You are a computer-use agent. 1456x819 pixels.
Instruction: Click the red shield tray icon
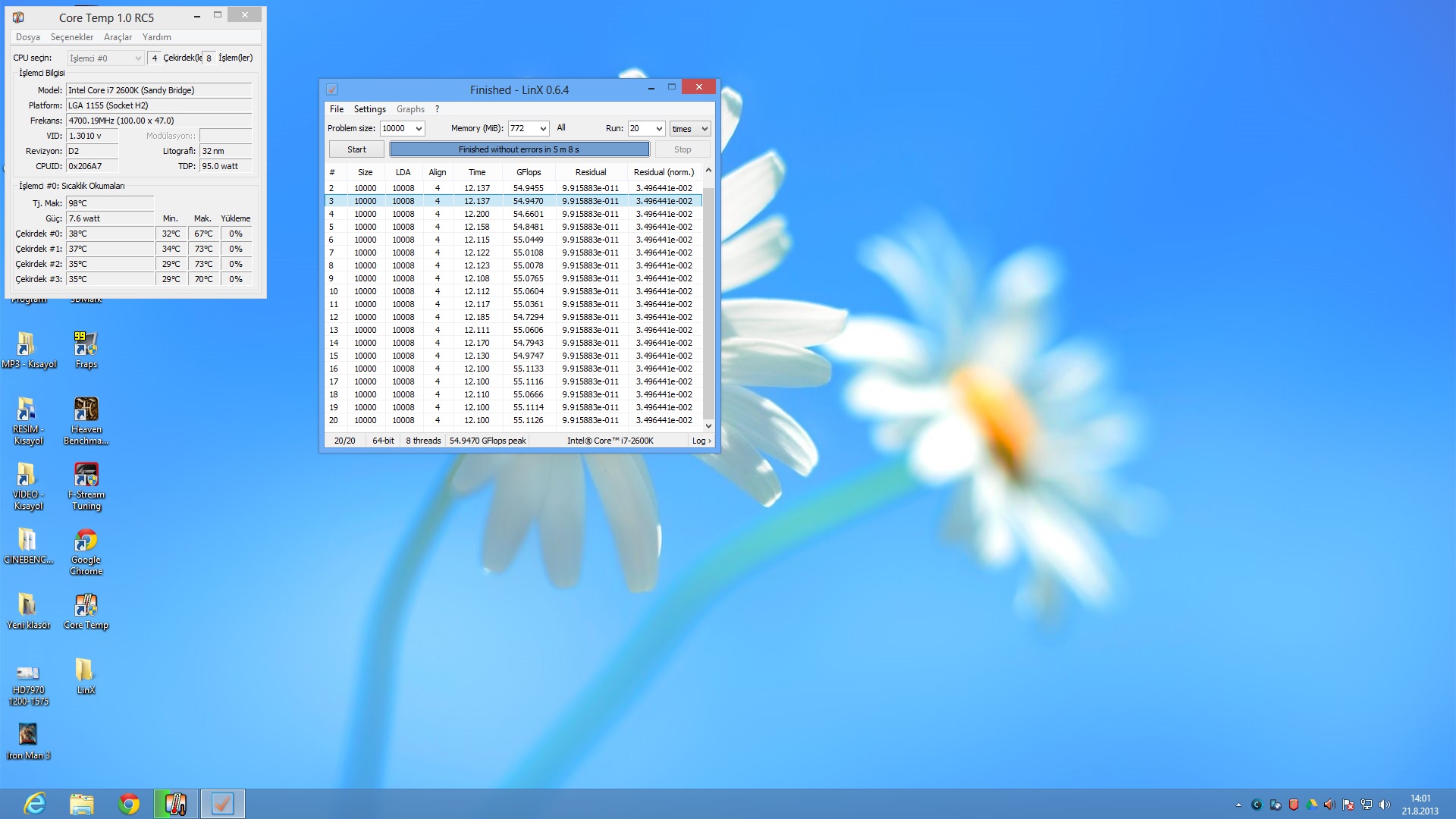1294,805
